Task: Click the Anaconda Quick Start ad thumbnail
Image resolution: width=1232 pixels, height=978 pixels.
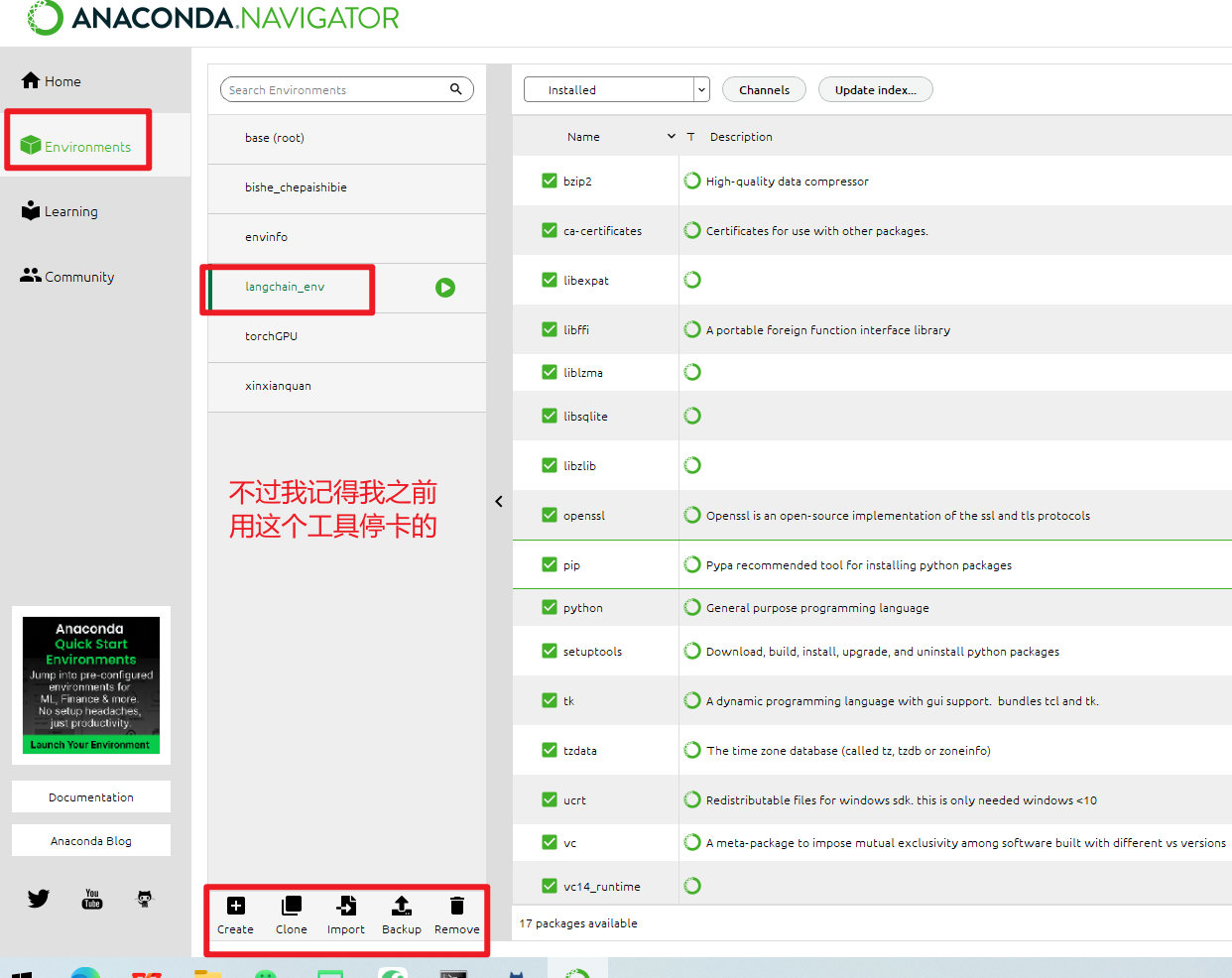Action: (91, 685)
